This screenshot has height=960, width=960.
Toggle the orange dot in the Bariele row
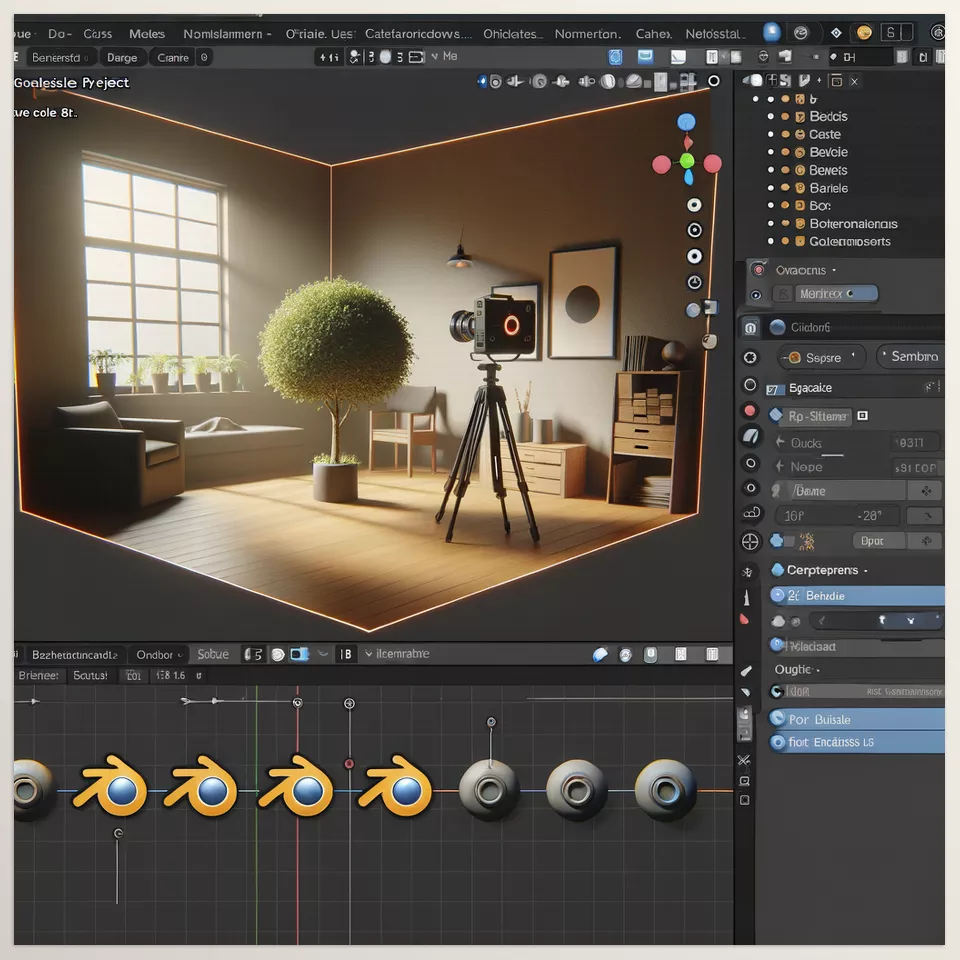pyautogui.click(x=785, y=188)
